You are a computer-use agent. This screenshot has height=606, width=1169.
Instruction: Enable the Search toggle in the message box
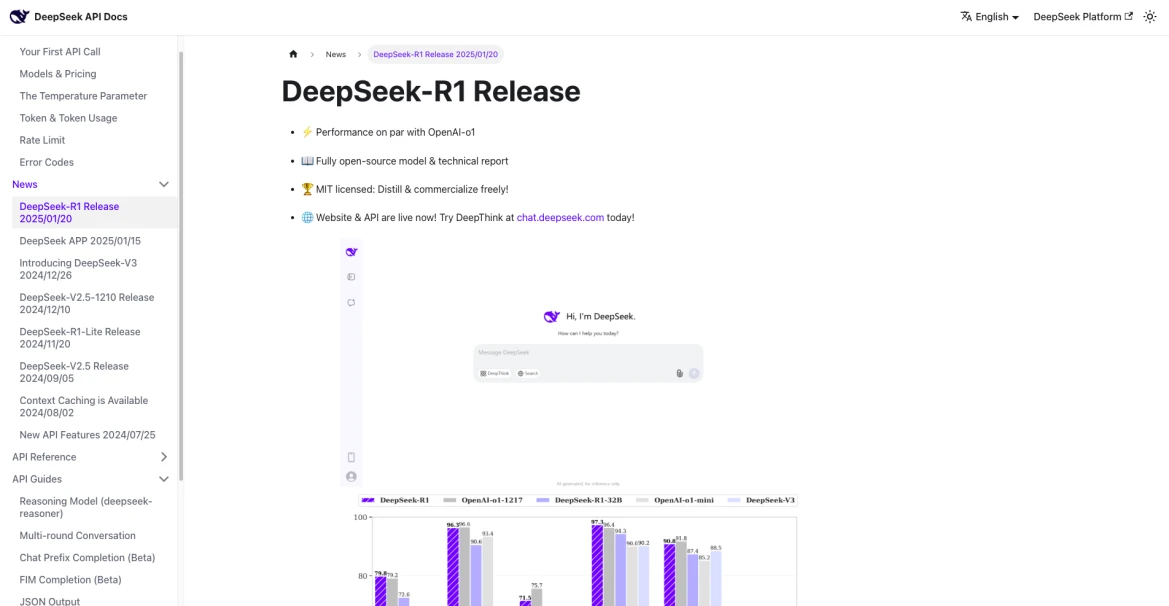[527, 373]
